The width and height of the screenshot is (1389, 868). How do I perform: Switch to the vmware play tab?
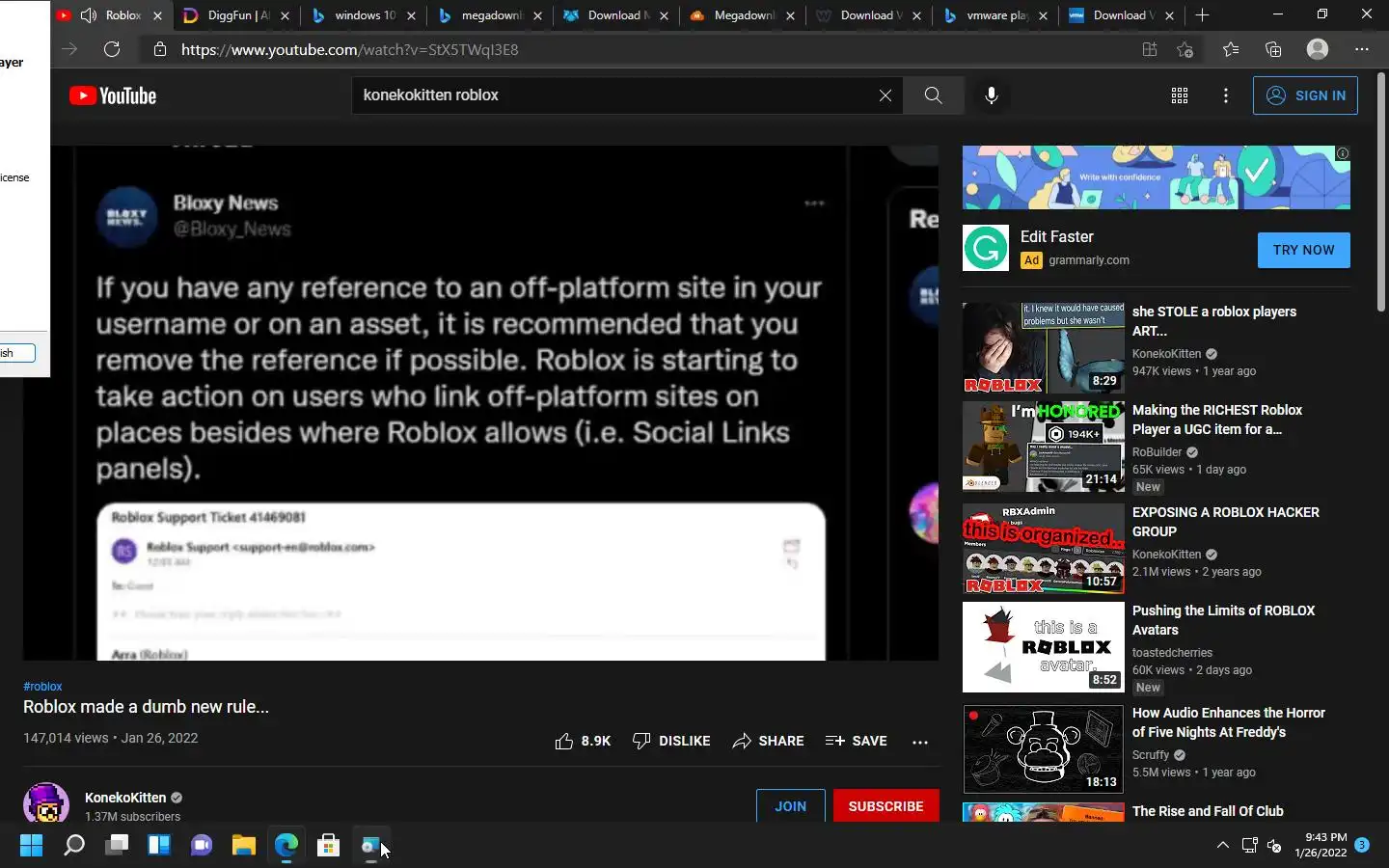tap(996, 15)
